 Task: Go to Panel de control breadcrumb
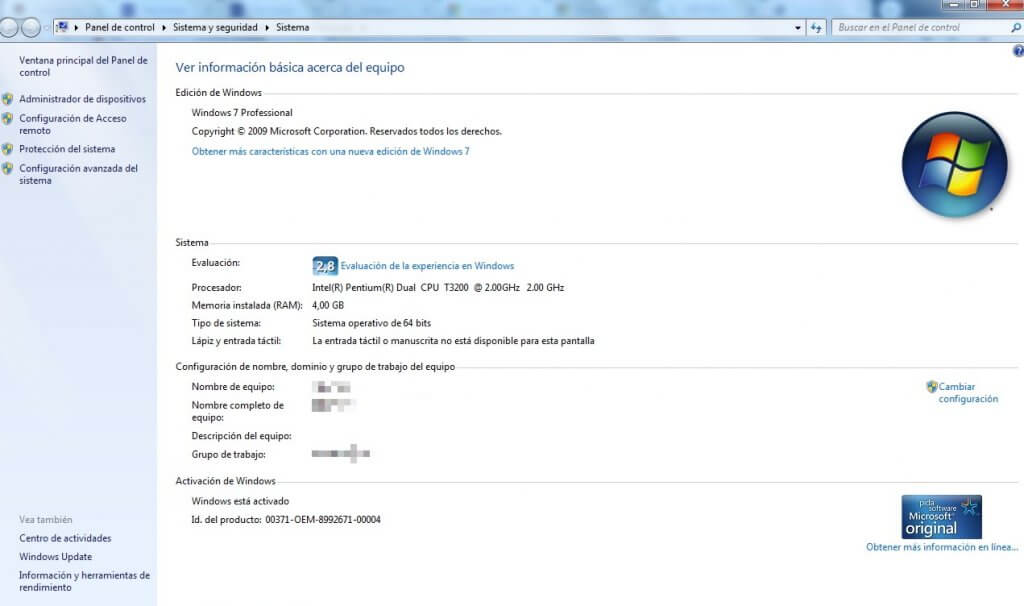120,27
